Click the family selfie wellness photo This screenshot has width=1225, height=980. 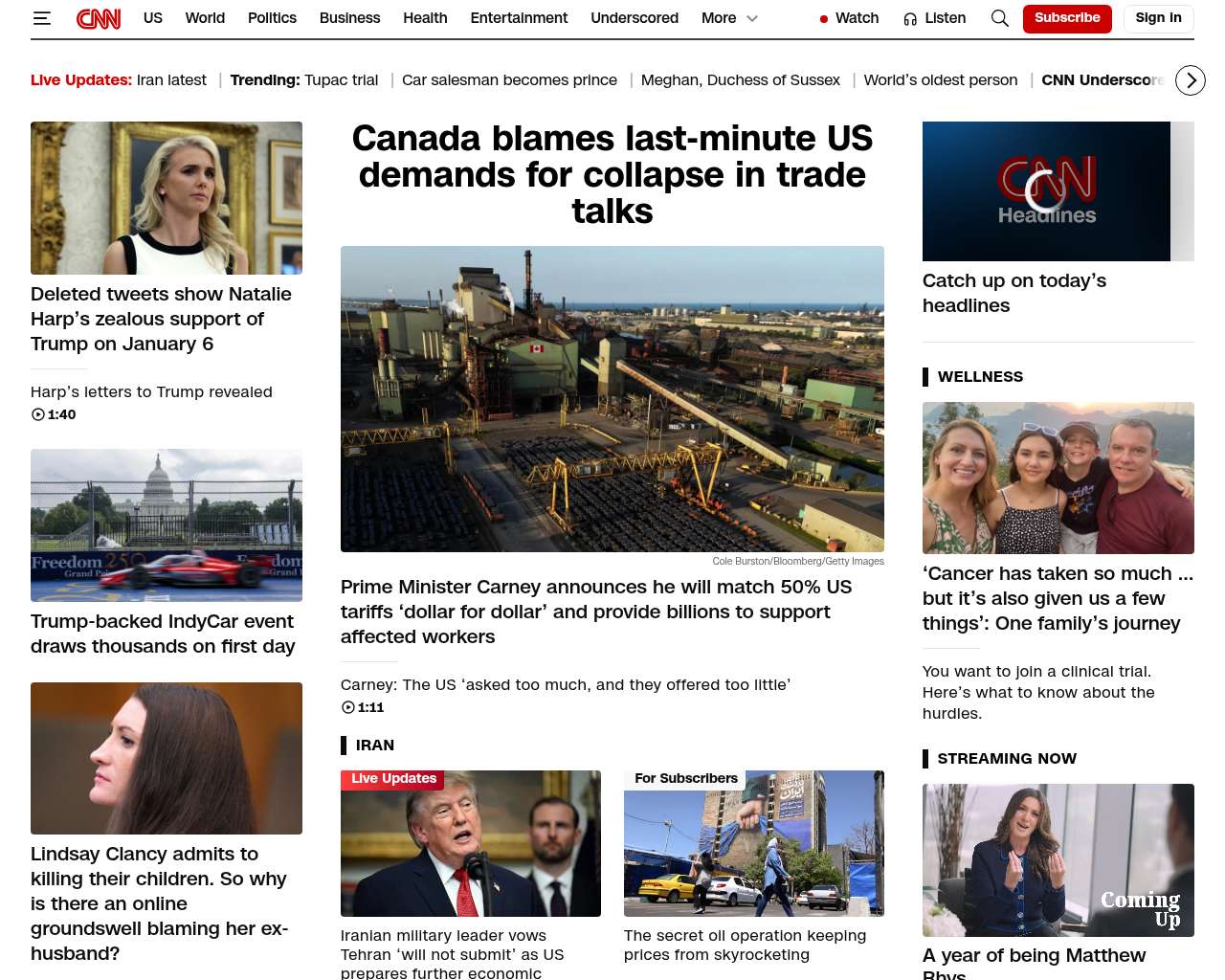1058,478
